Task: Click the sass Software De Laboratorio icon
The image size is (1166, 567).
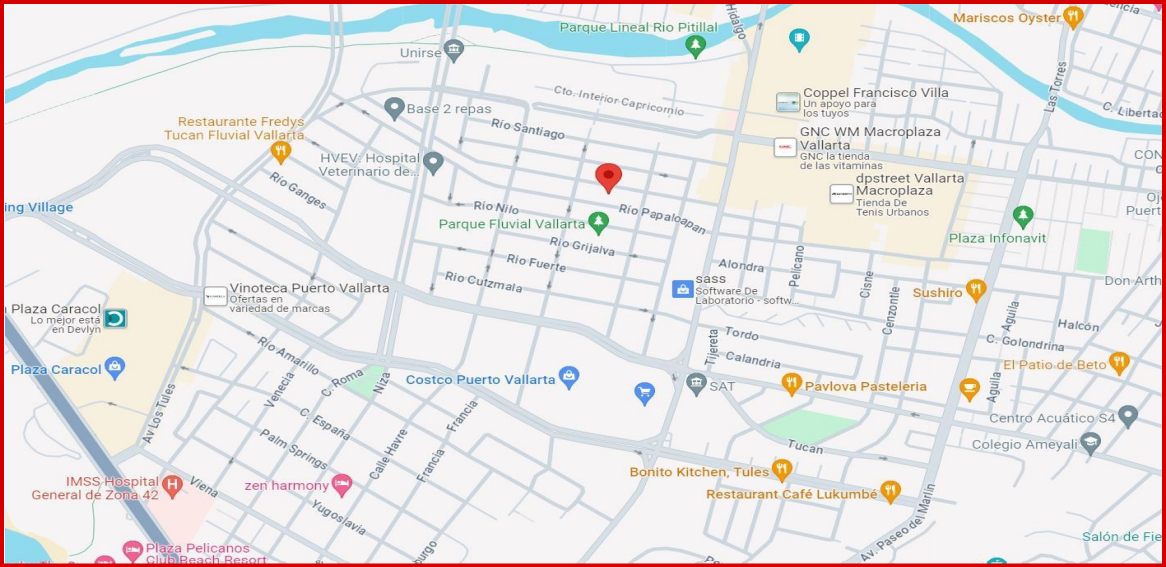Action: [683, 289]
